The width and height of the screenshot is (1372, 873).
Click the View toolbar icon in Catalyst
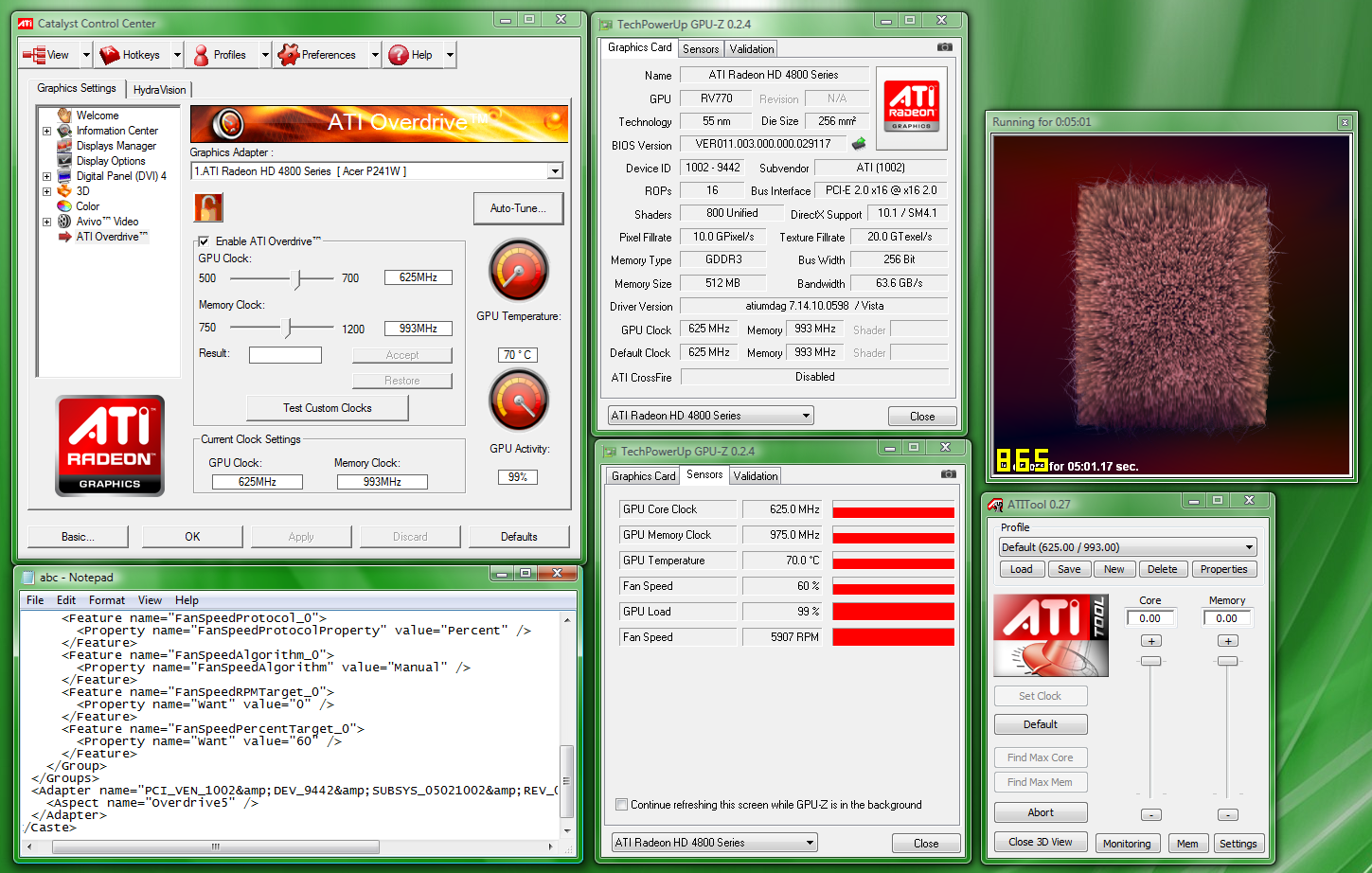(x=34, y=55)
